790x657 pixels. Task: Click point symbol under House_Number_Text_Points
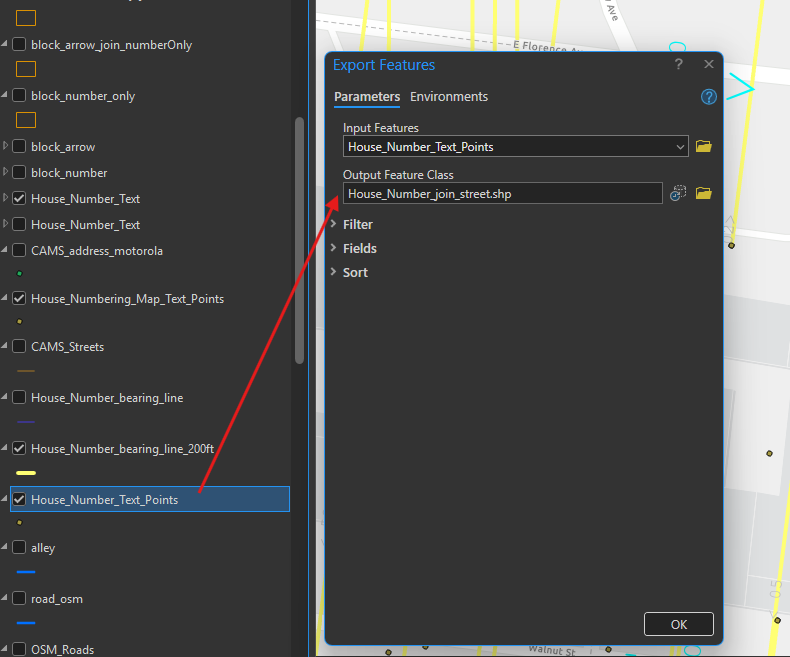tap(20, 522)
